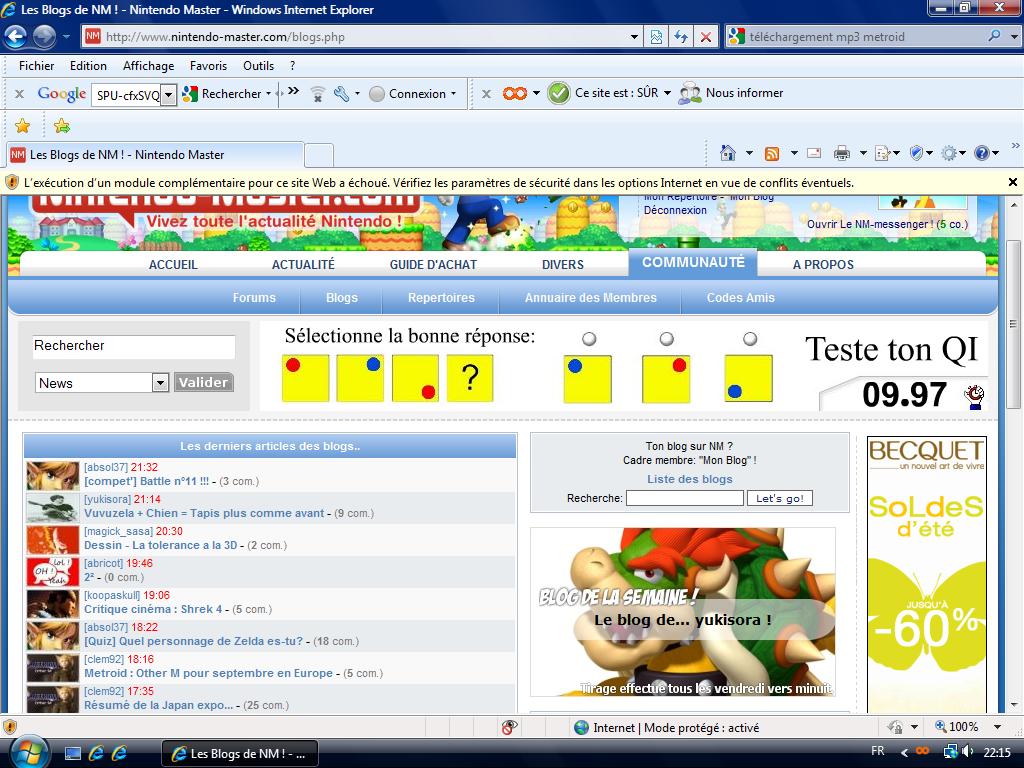Image resolution: width=1024 pixels, height=768 pixels.
Task: Select the second answer radio button
Action: (x=666, y=339)
